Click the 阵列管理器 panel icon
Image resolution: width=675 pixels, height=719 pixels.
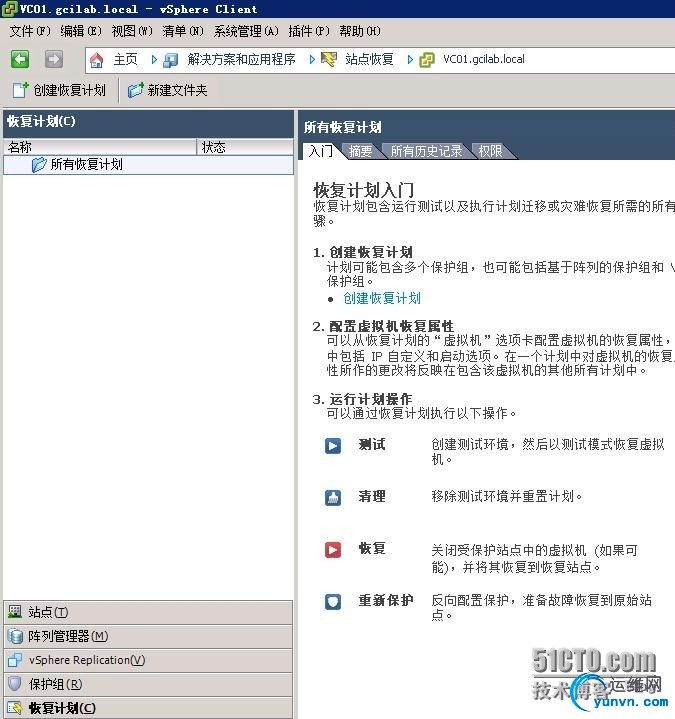click(x=15, y=636)
